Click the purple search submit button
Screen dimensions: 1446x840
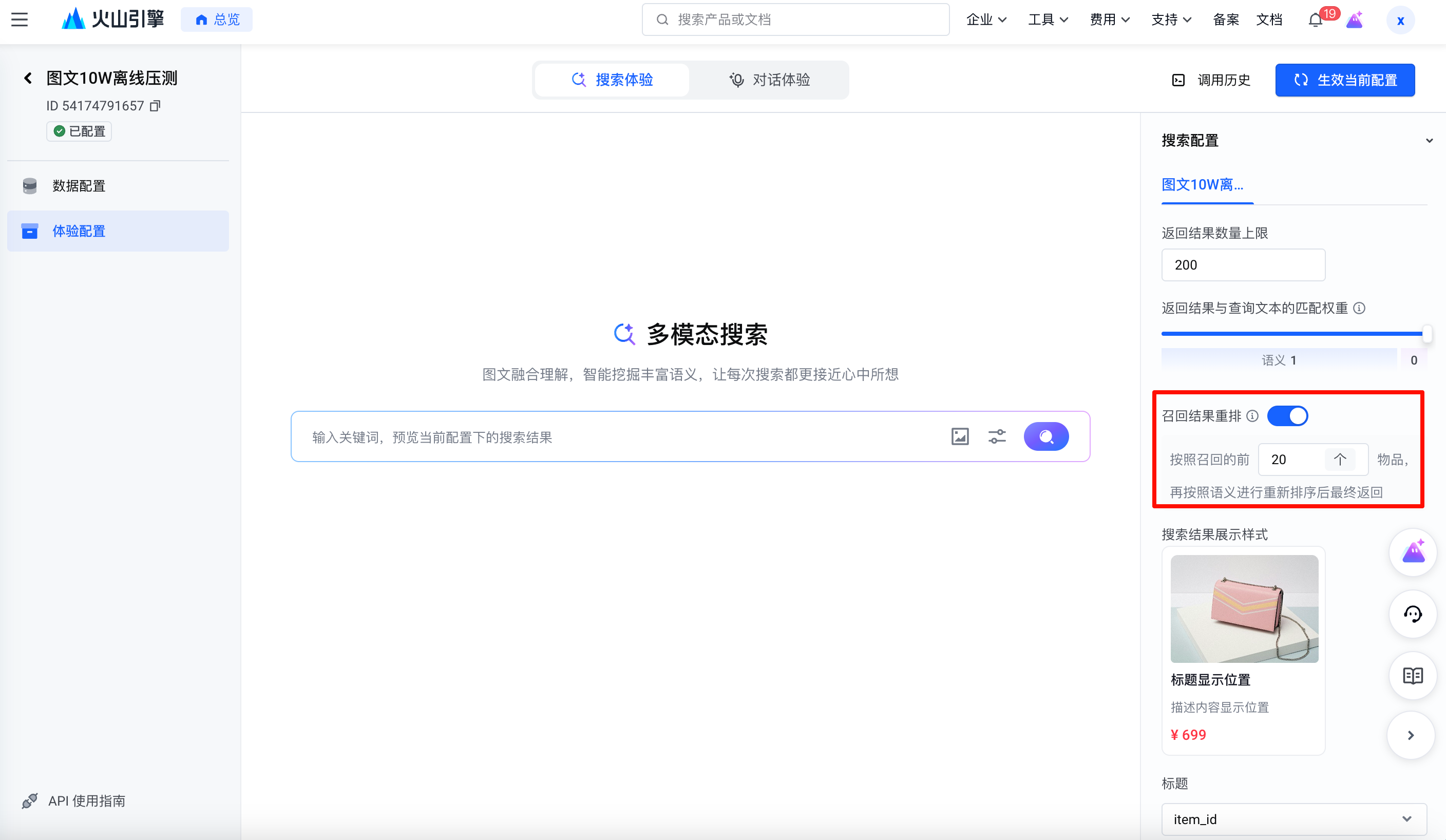pyautogui.click(x=1045, y=436)
